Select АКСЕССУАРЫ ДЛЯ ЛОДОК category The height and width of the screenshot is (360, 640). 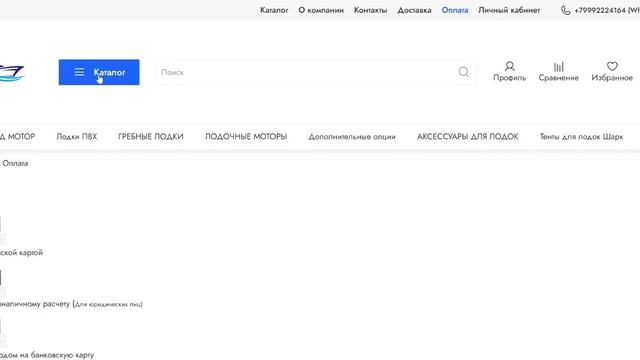point(467,137)
